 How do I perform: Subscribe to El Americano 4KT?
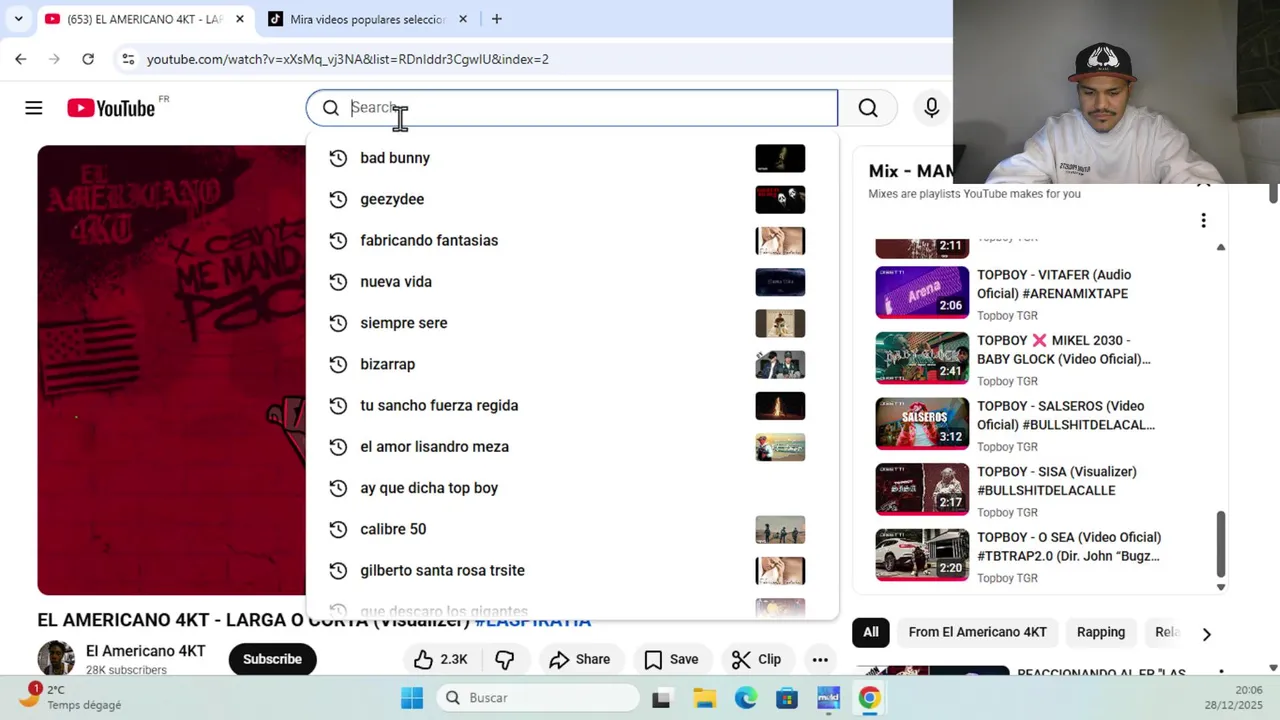pos(272,659)
